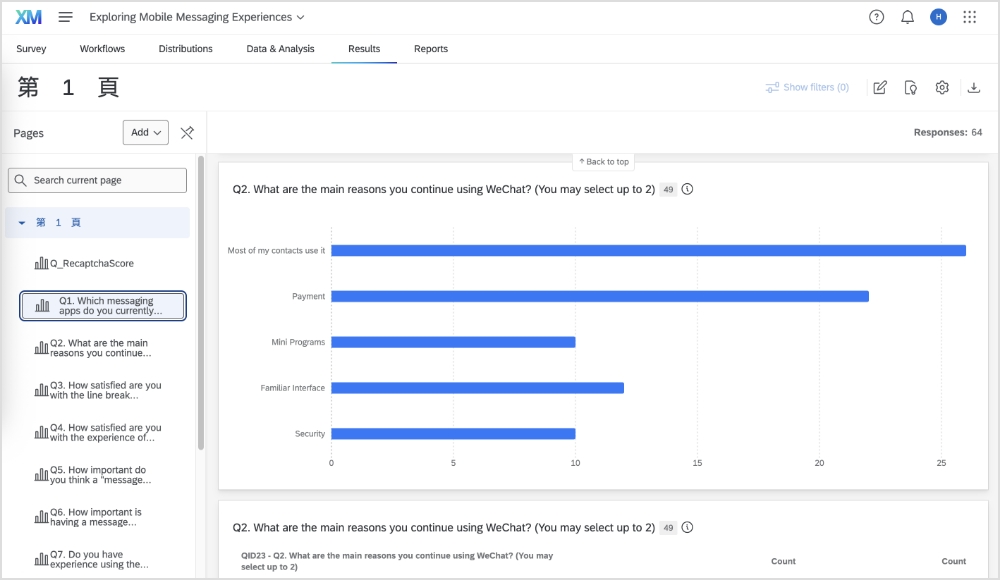1000x580 pixels.
Task: Unpin the Pages side panel
Action: pyautogui.click(x=187, y=133)
